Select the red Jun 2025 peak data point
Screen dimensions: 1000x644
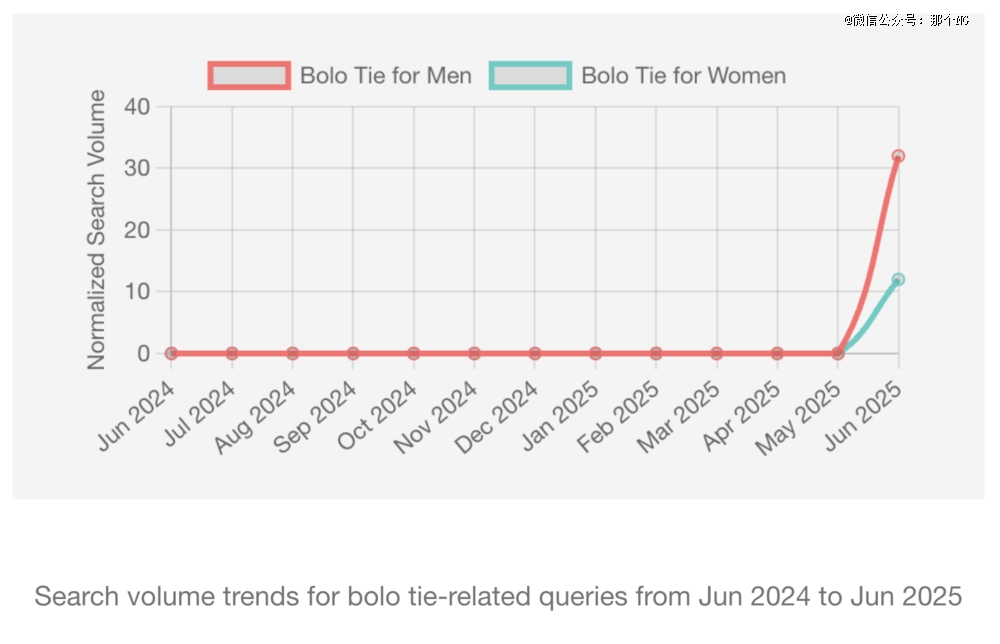coord(898,156)
